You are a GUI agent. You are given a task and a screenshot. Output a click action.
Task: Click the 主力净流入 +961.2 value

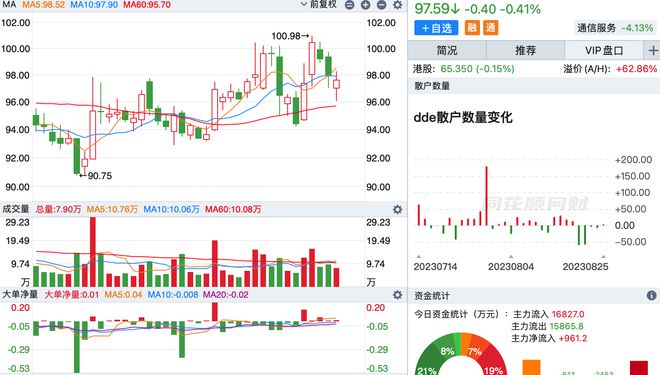pyautogui.click(x=548, y=338)
